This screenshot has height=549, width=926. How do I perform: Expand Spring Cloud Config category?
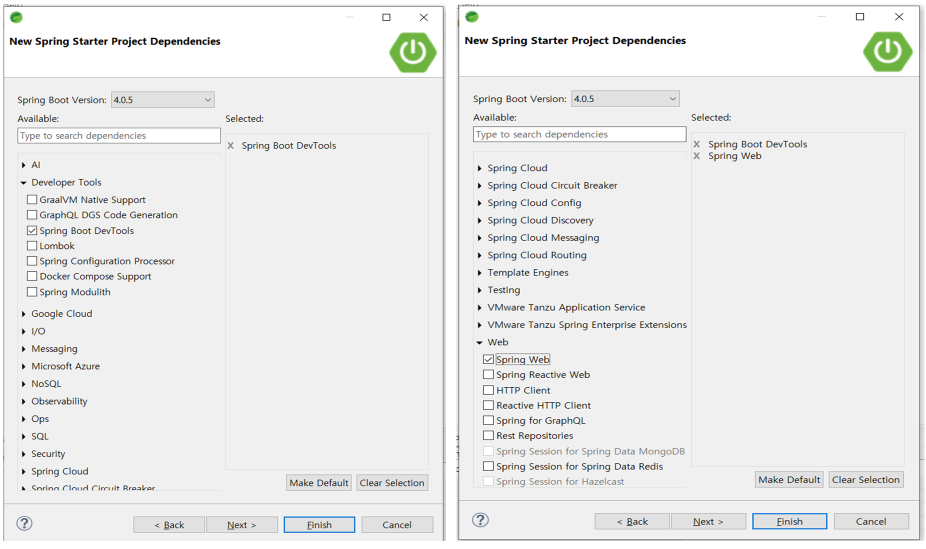[x=480, y=202]
